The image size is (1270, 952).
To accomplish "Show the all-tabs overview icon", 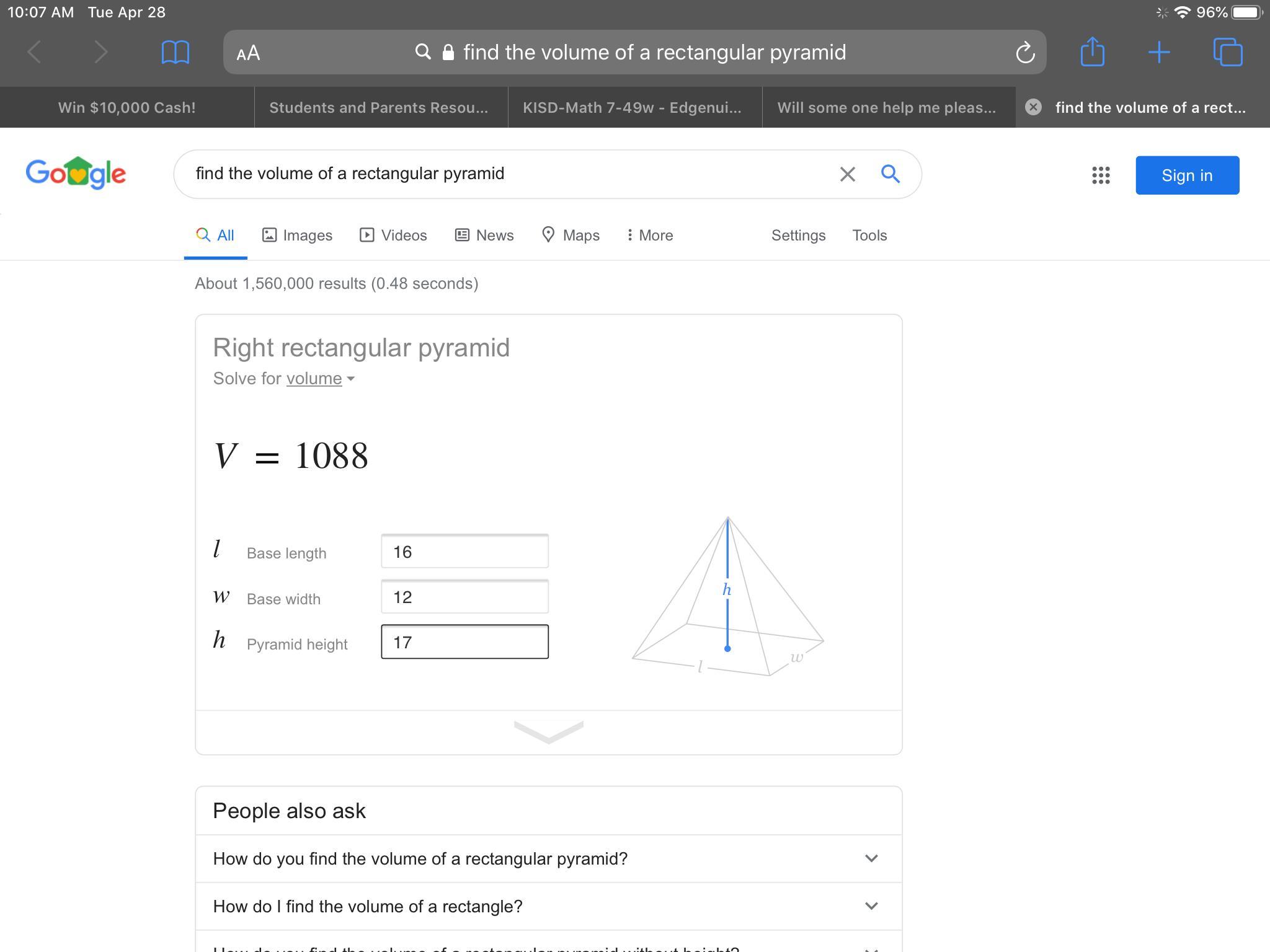I will click(1227, 52).
